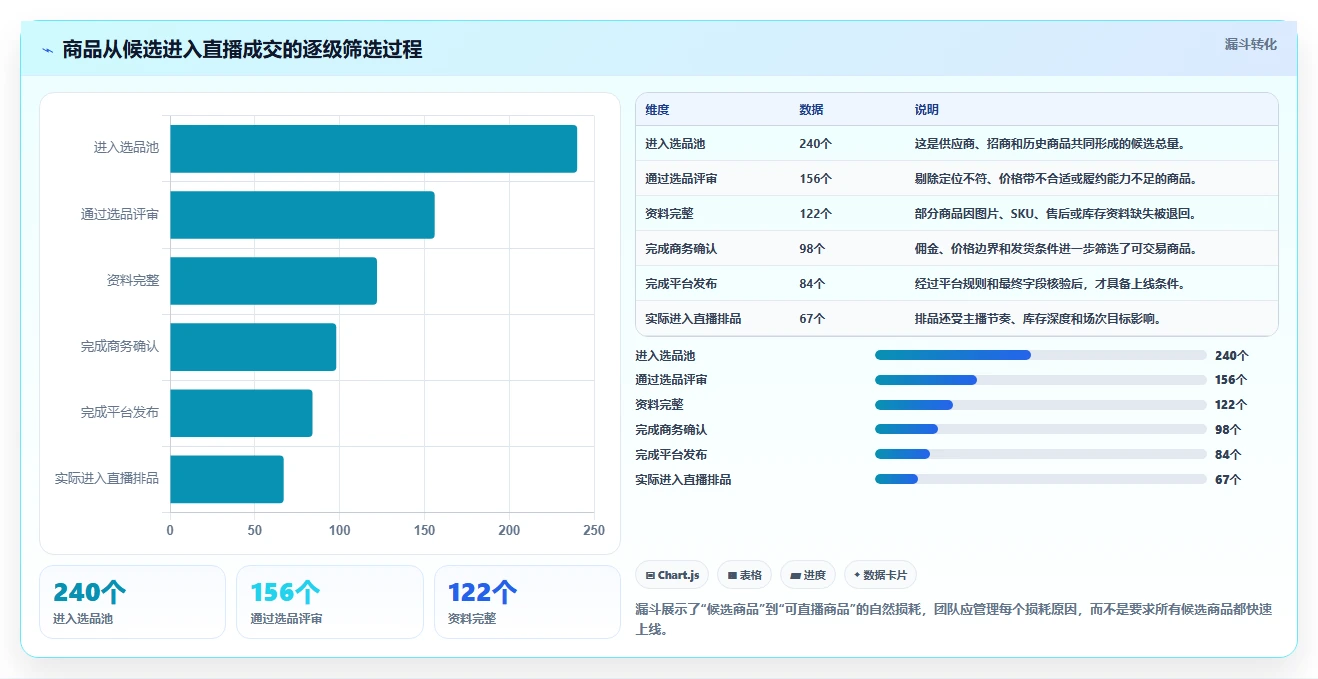The image size is (1318, 679).
Task: Click the table value 122个
Action: click(815, 214)
